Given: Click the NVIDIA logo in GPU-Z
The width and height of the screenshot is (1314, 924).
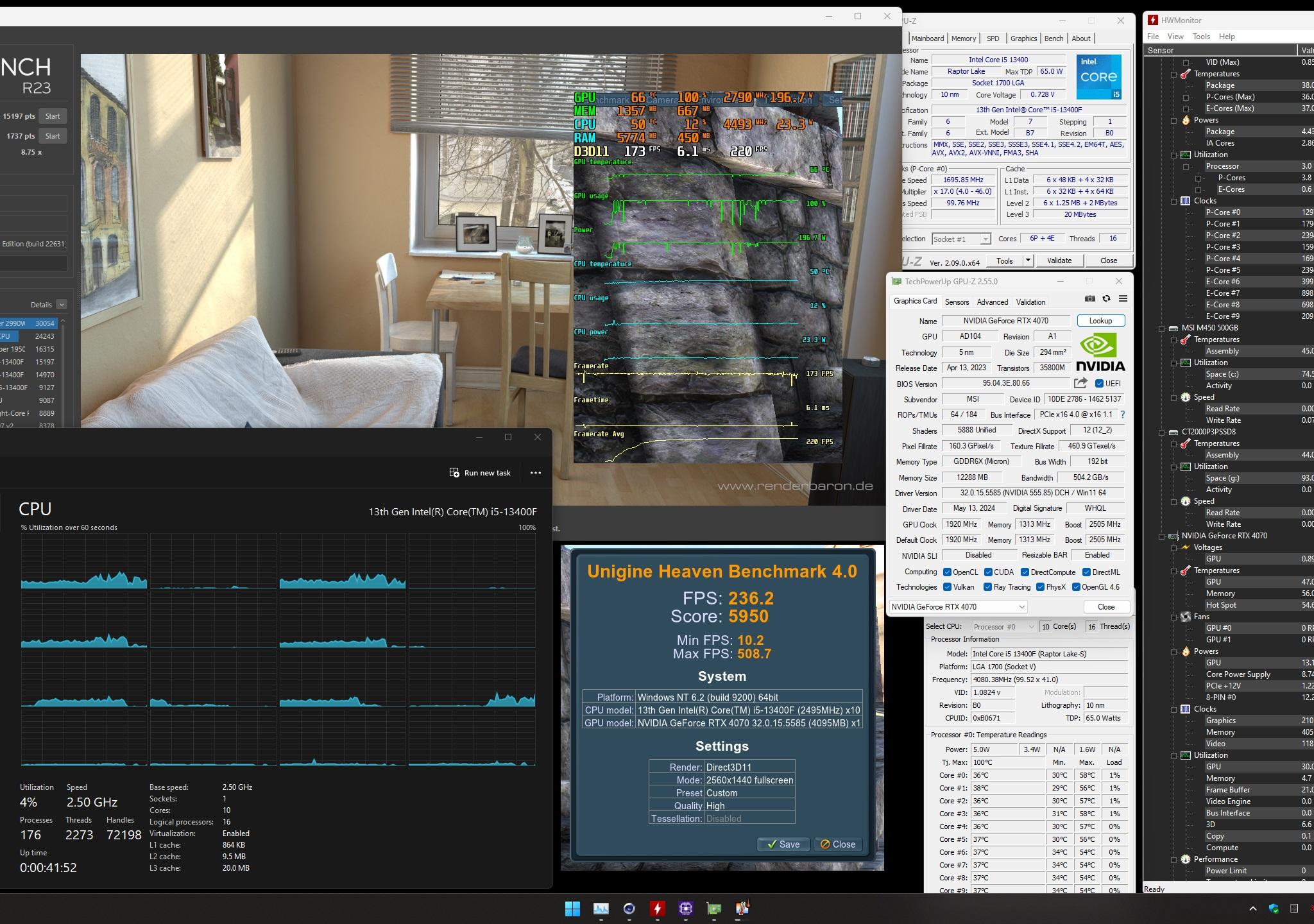Looking at the screenshot, I should (x=1100, y=352).
